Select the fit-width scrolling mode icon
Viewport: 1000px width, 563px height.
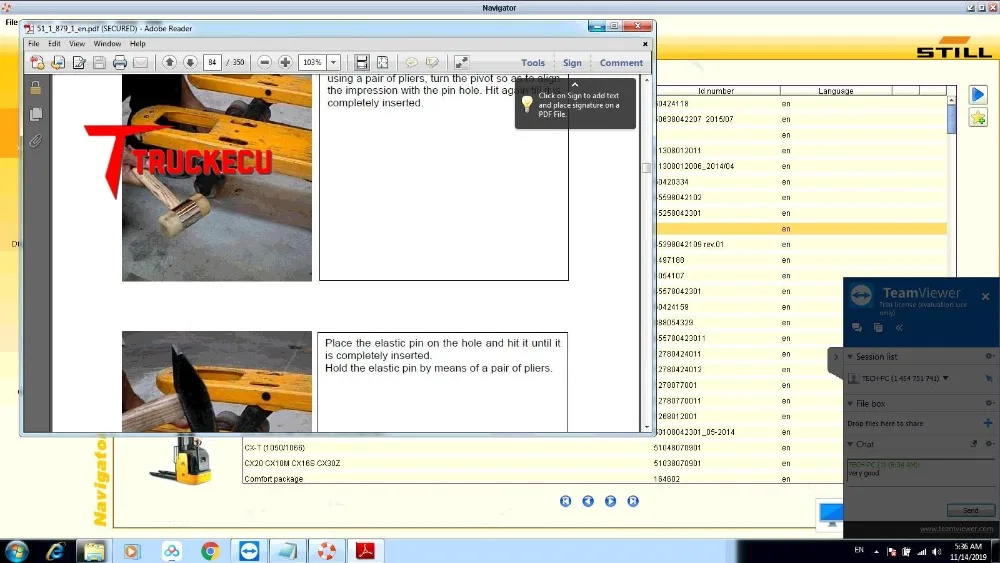click(x=362, y=62)
